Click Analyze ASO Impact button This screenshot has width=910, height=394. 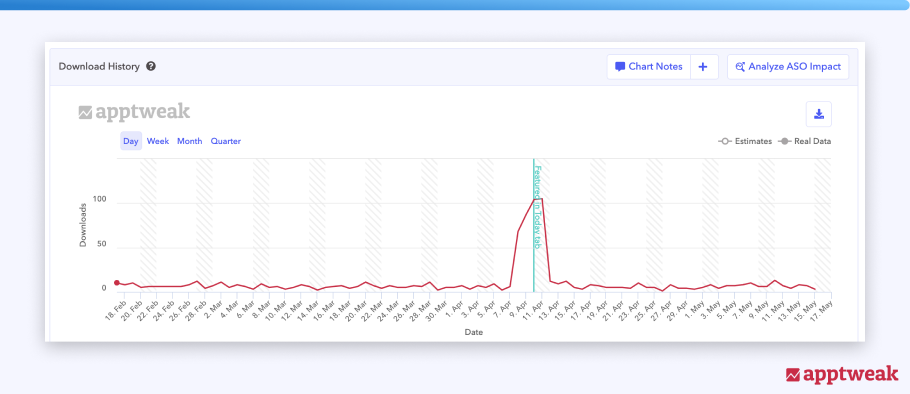point(788,67)
